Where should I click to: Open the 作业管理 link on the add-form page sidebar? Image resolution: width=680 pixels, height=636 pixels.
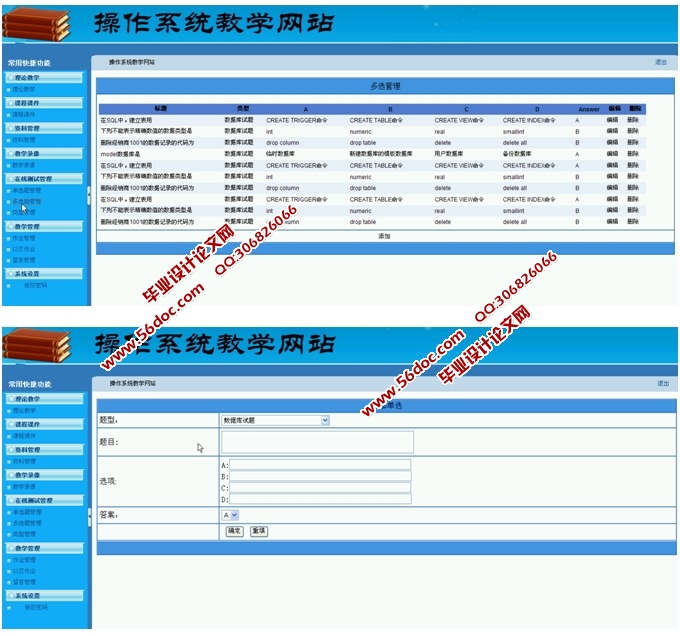point(24,560)
